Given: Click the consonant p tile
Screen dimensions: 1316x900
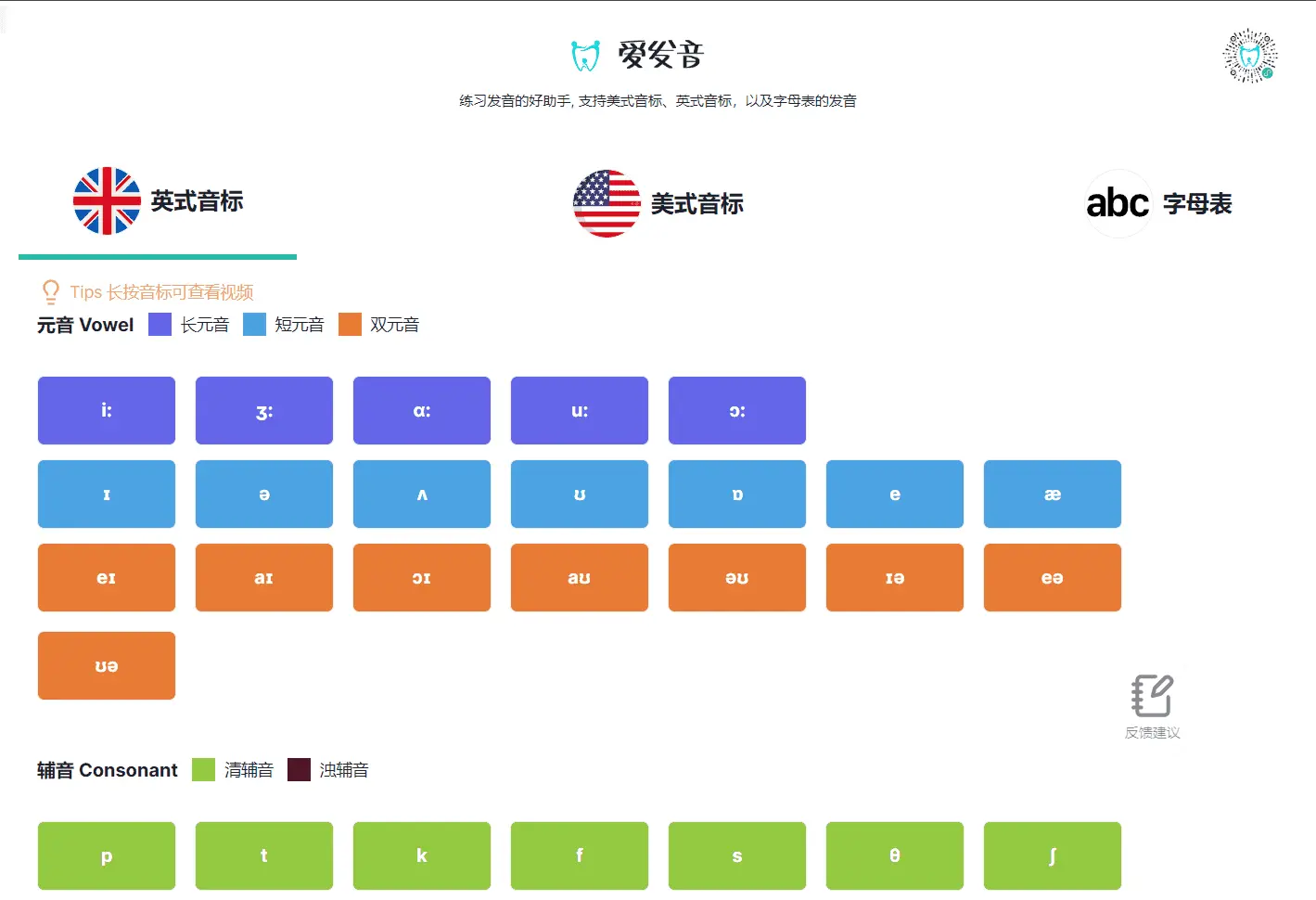Looking at the screenshot, I should click(106, 855).
